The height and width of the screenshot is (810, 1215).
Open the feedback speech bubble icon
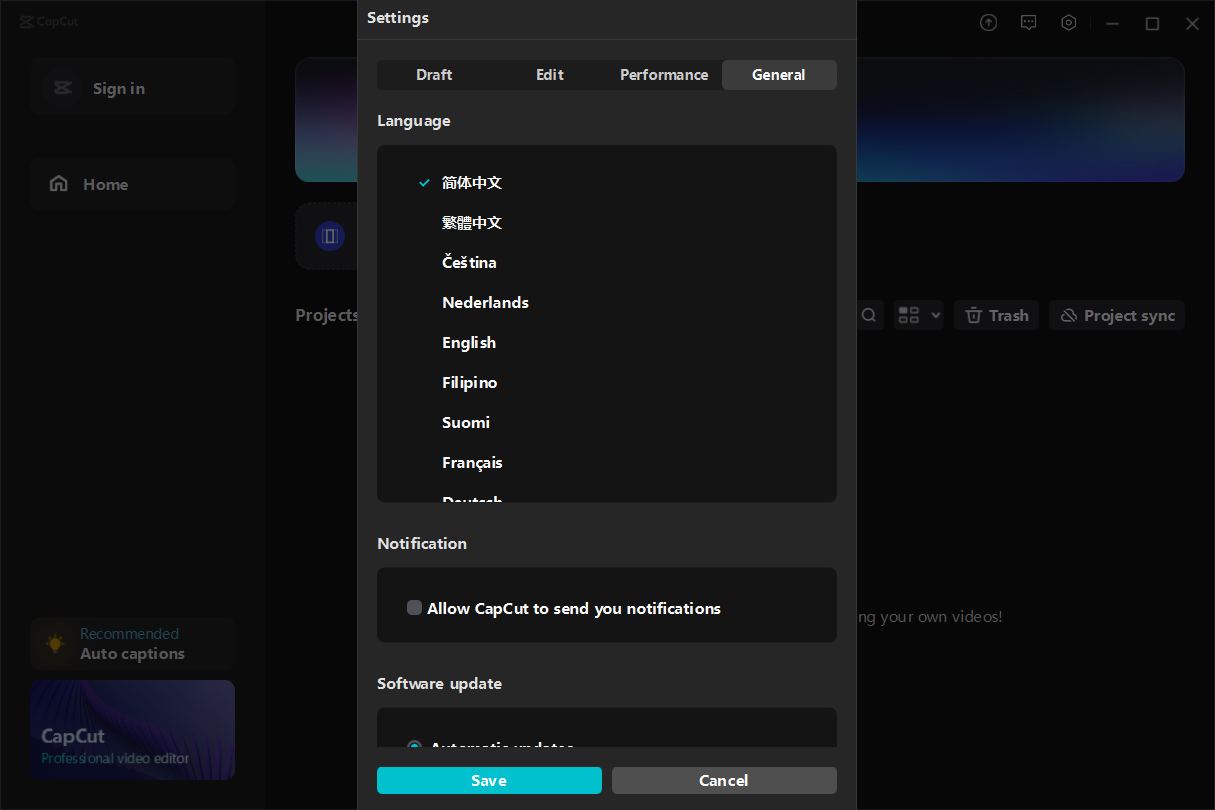[1028, 23]
